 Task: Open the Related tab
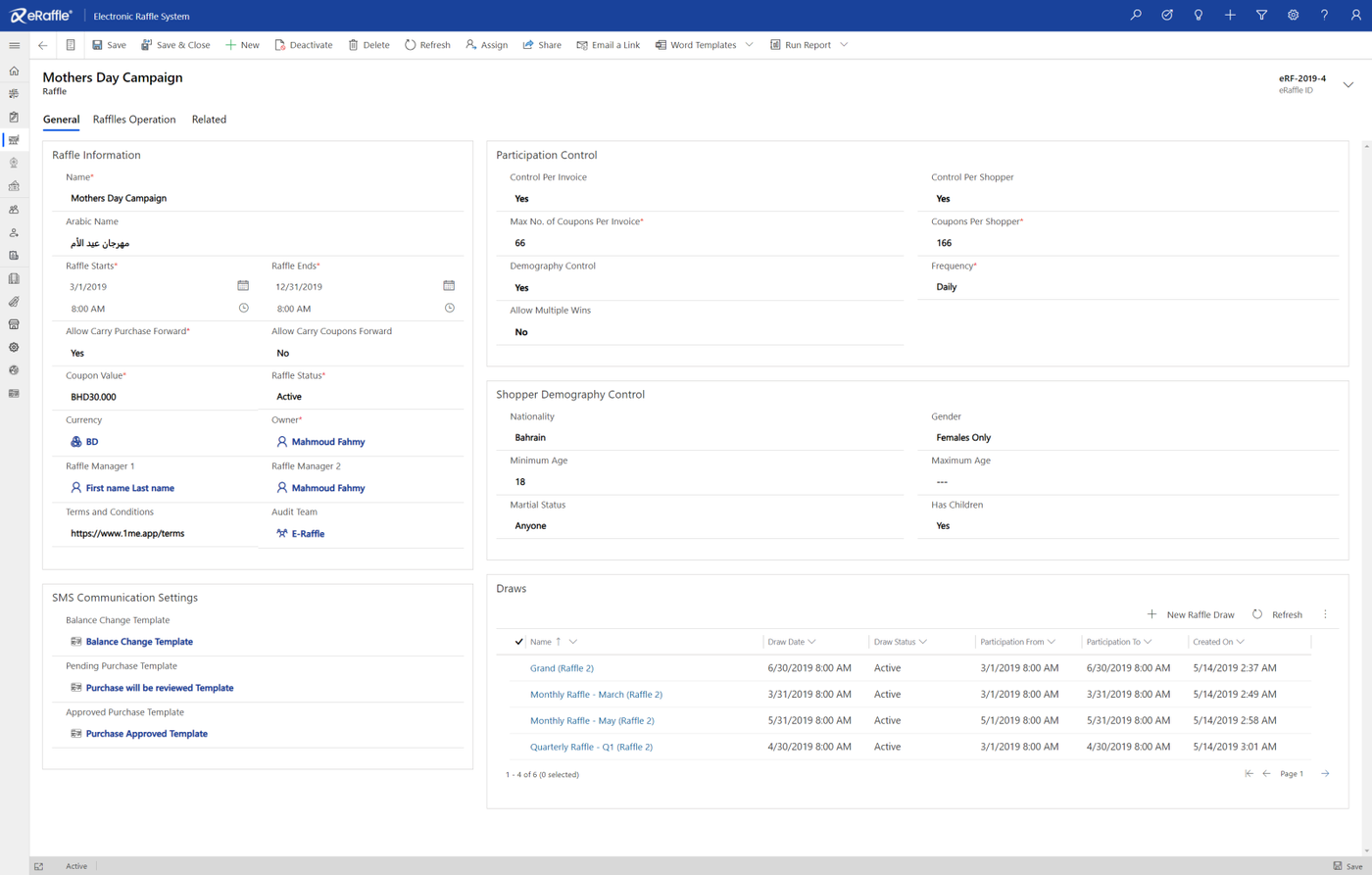(209, 120)
